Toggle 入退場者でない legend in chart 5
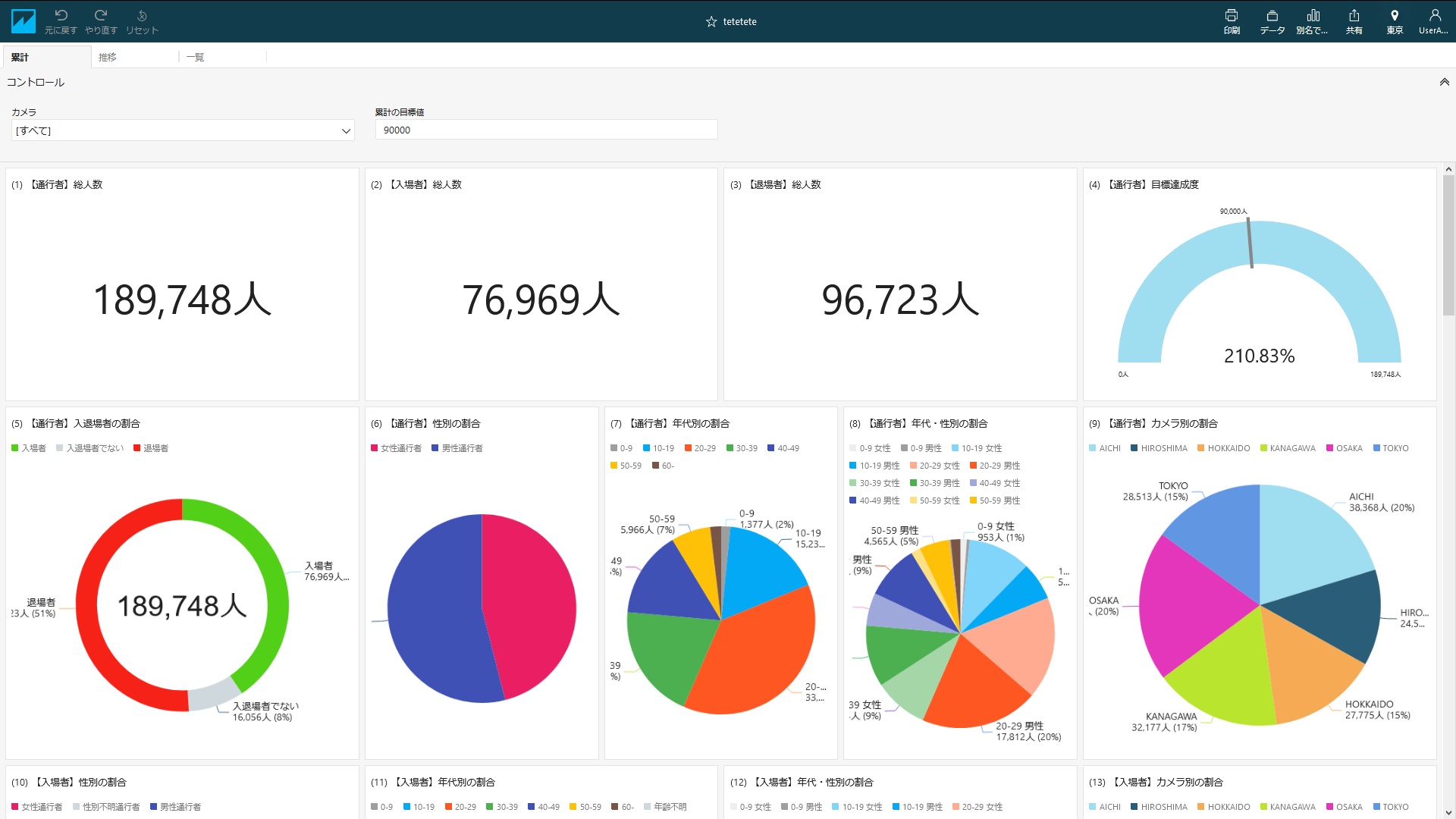The width and height of the screenshot is (1456, 819). tap(89, 448)
